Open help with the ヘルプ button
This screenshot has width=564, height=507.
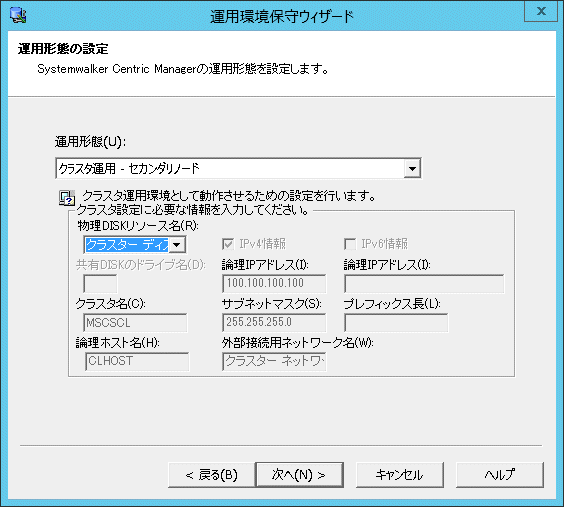[x=500, y=475]
